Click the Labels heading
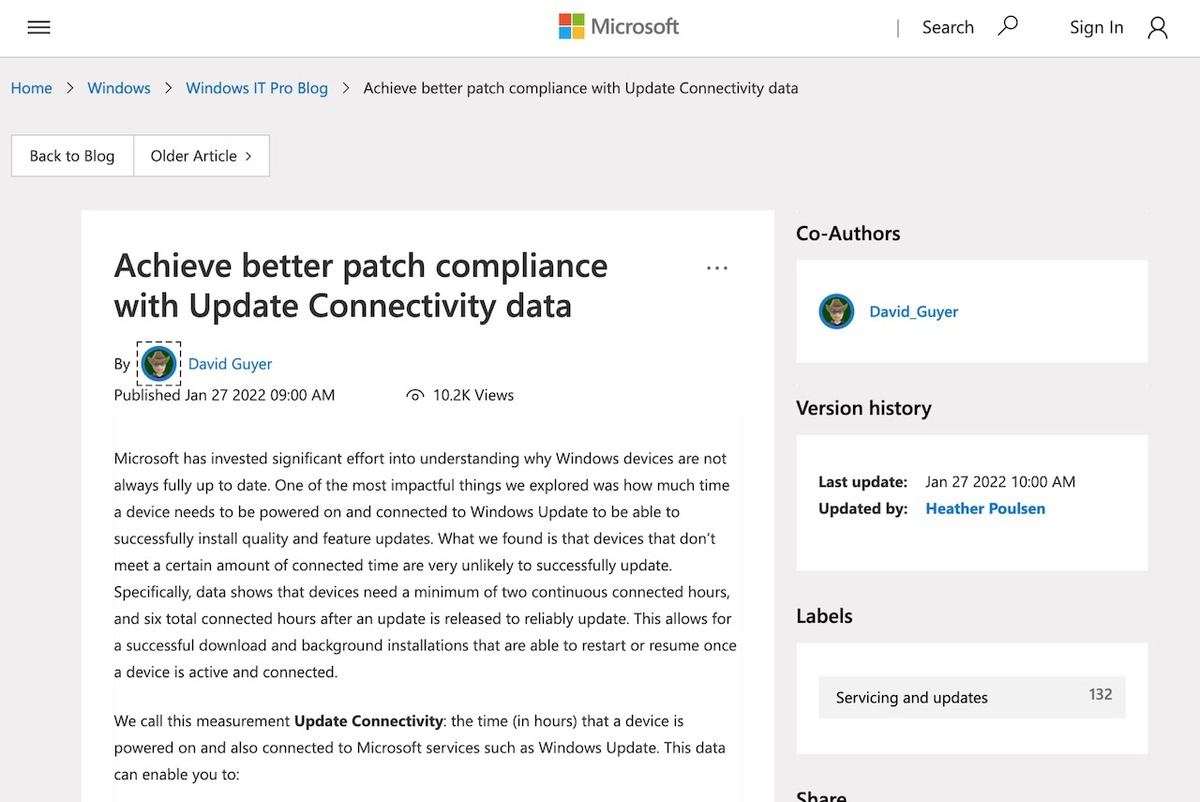Image resolution: width=1200 pixels, height=802 pixels. [x=824, y=616]
